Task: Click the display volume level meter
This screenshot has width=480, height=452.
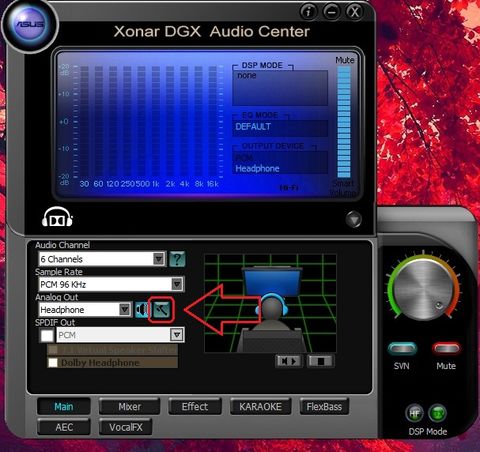Action: [344, 122]
